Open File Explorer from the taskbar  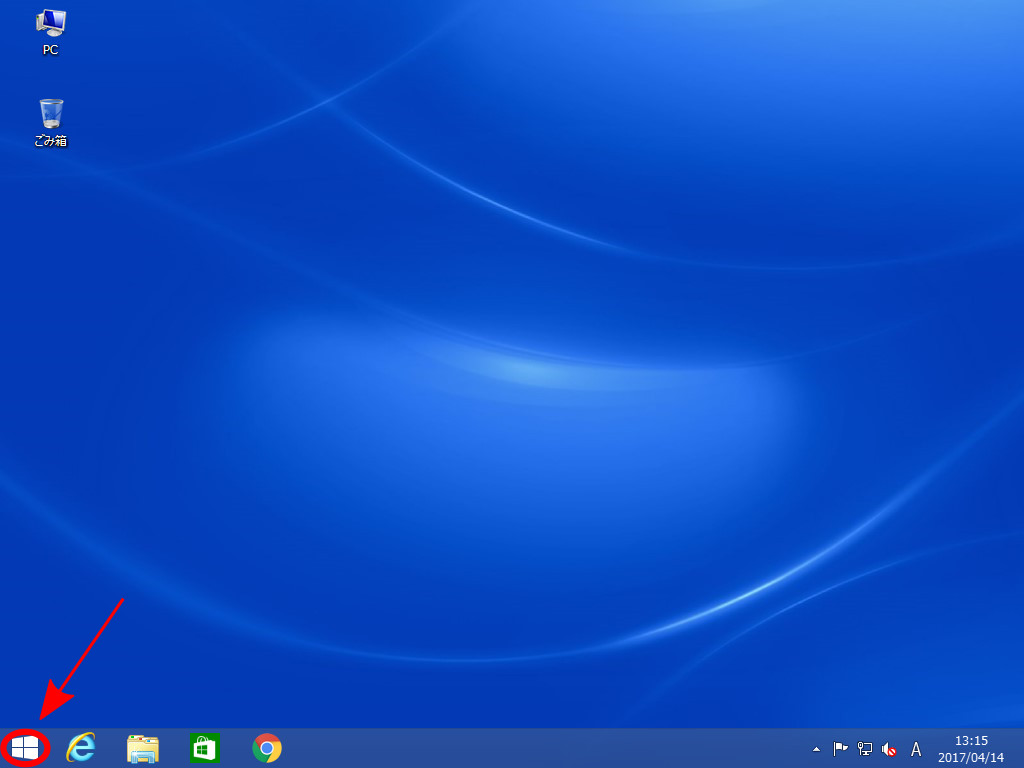pos(143,748)
